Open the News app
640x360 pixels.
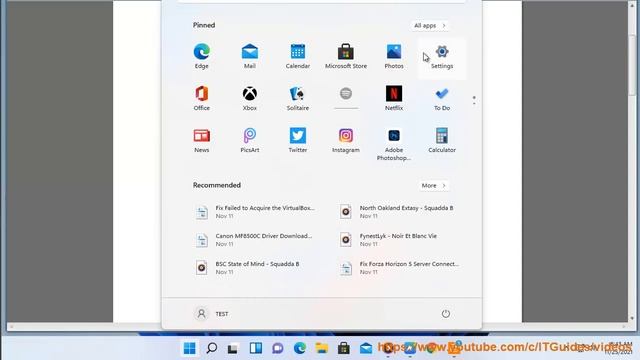(202, 140)
